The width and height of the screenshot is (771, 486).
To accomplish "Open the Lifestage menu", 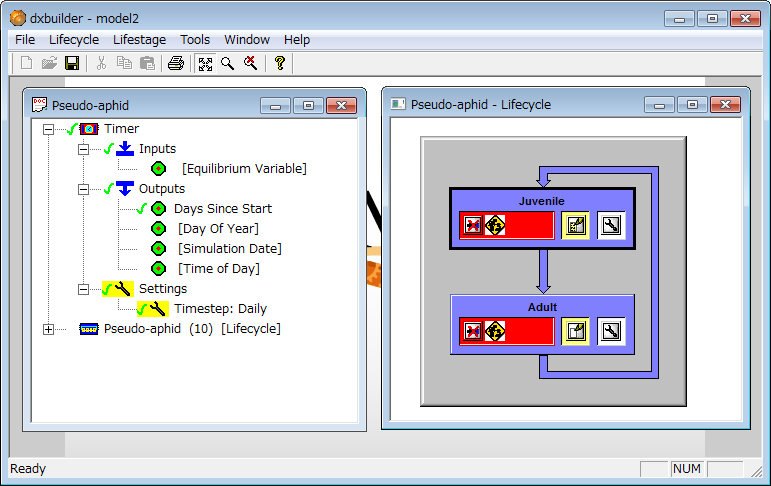I will (140, 39).
